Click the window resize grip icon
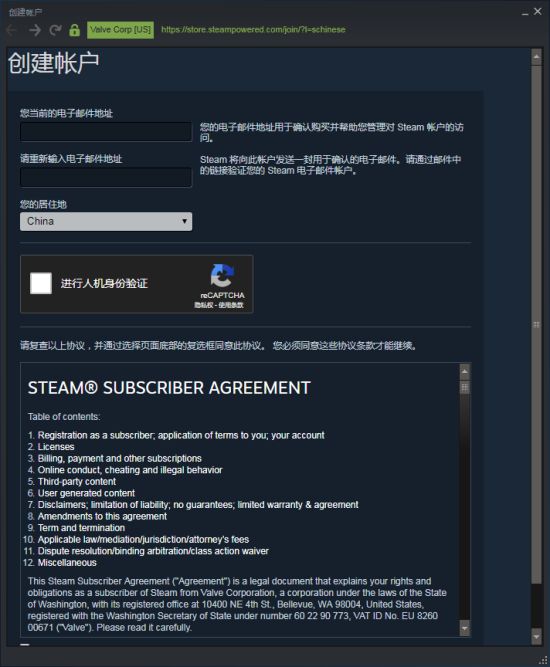This screenshot has height=667, width=550. (x=543, y=660)
